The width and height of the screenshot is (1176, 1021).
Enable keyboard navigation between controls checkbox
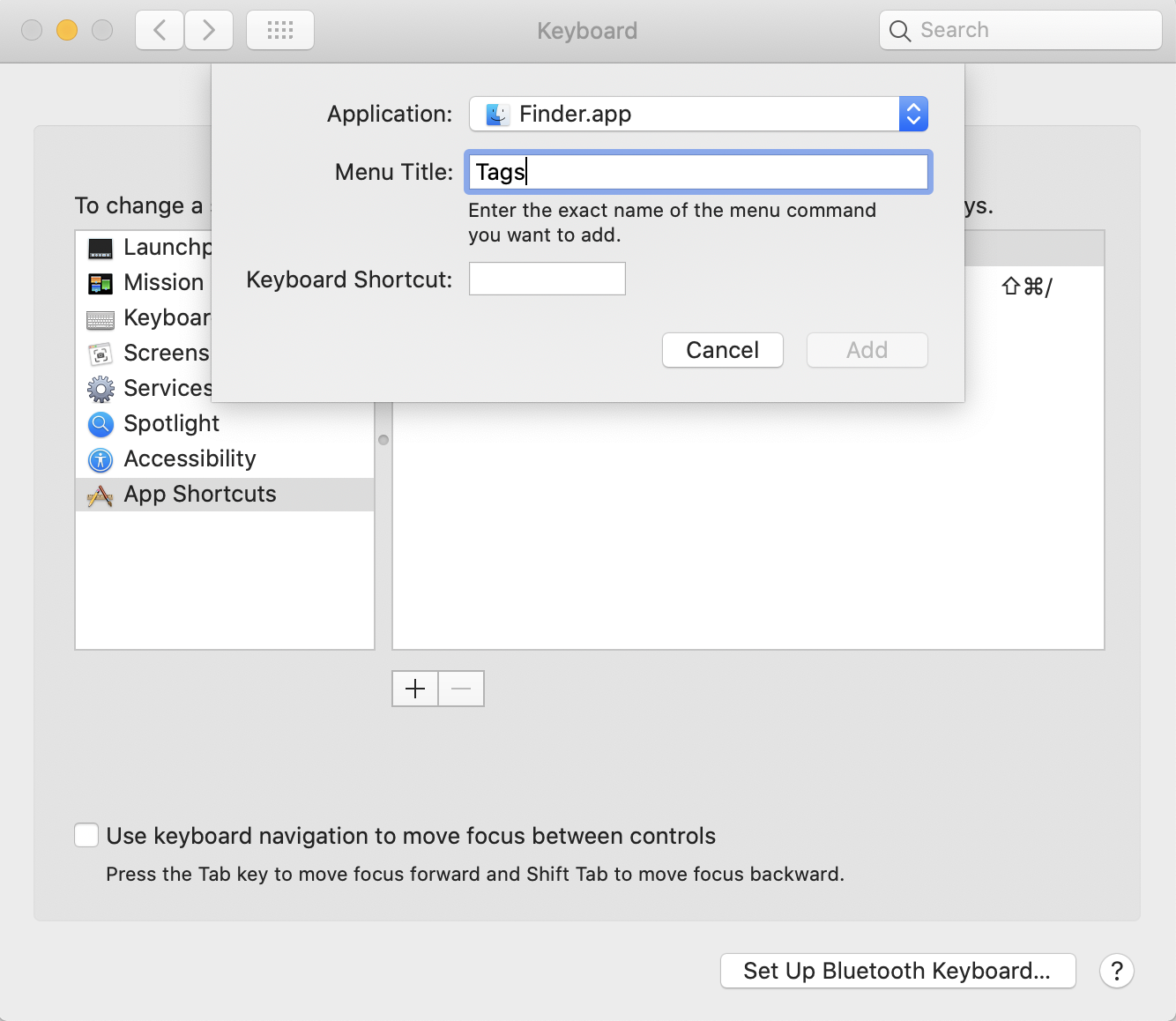[86, 835]
